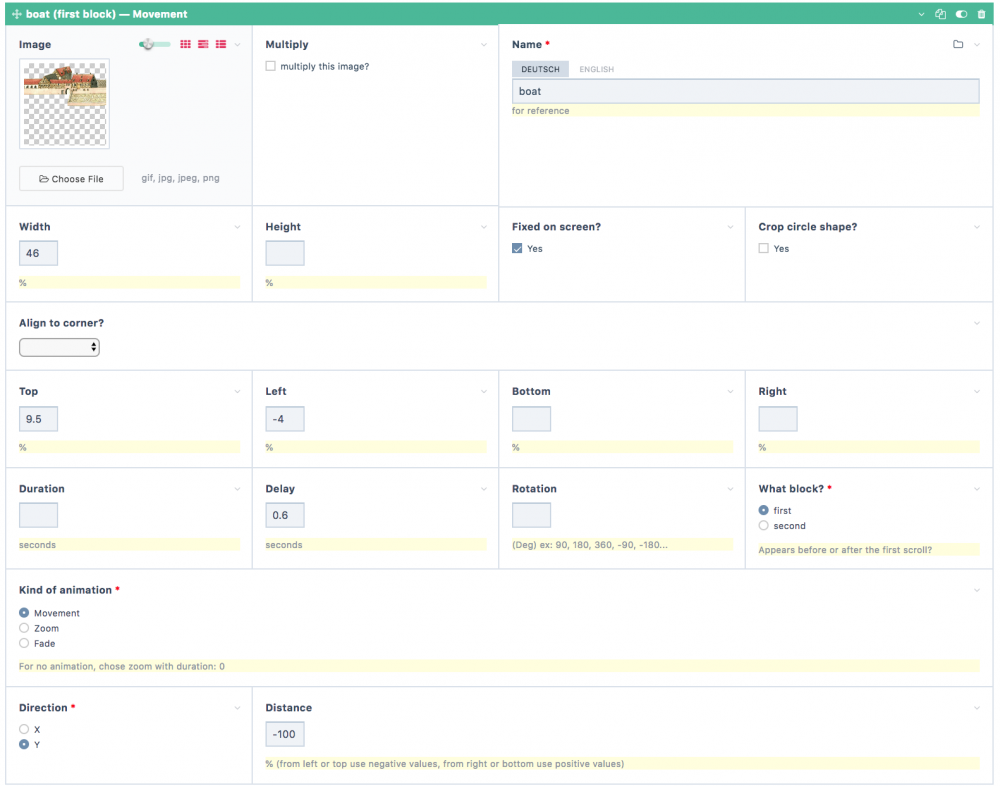Viewport: 1000px width, 786px height.
Task: Select the DEUTSCH language tab
Action: coord(540,69)
